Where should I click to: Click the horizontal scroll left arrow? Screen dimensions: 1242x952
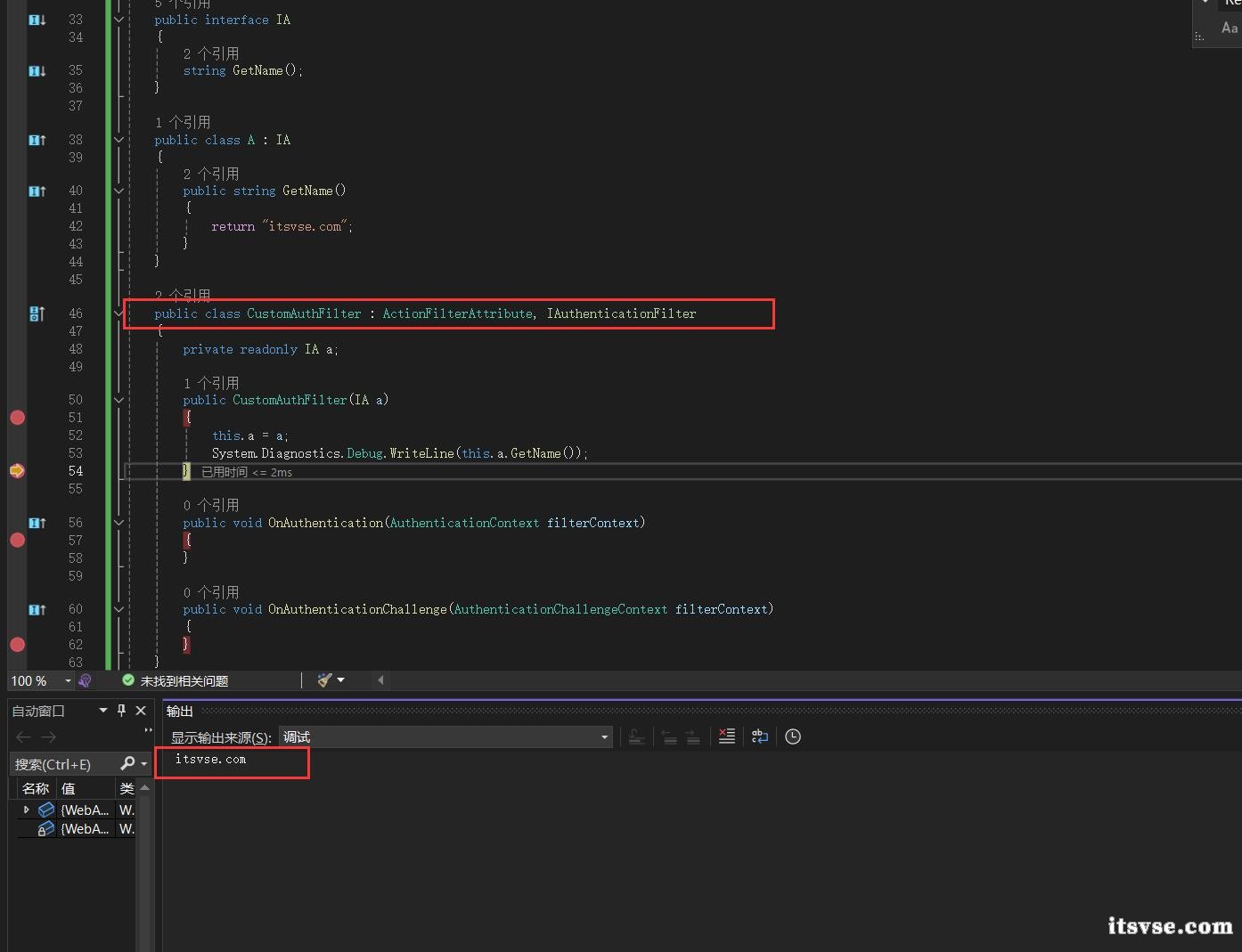[x=380, y=680]
